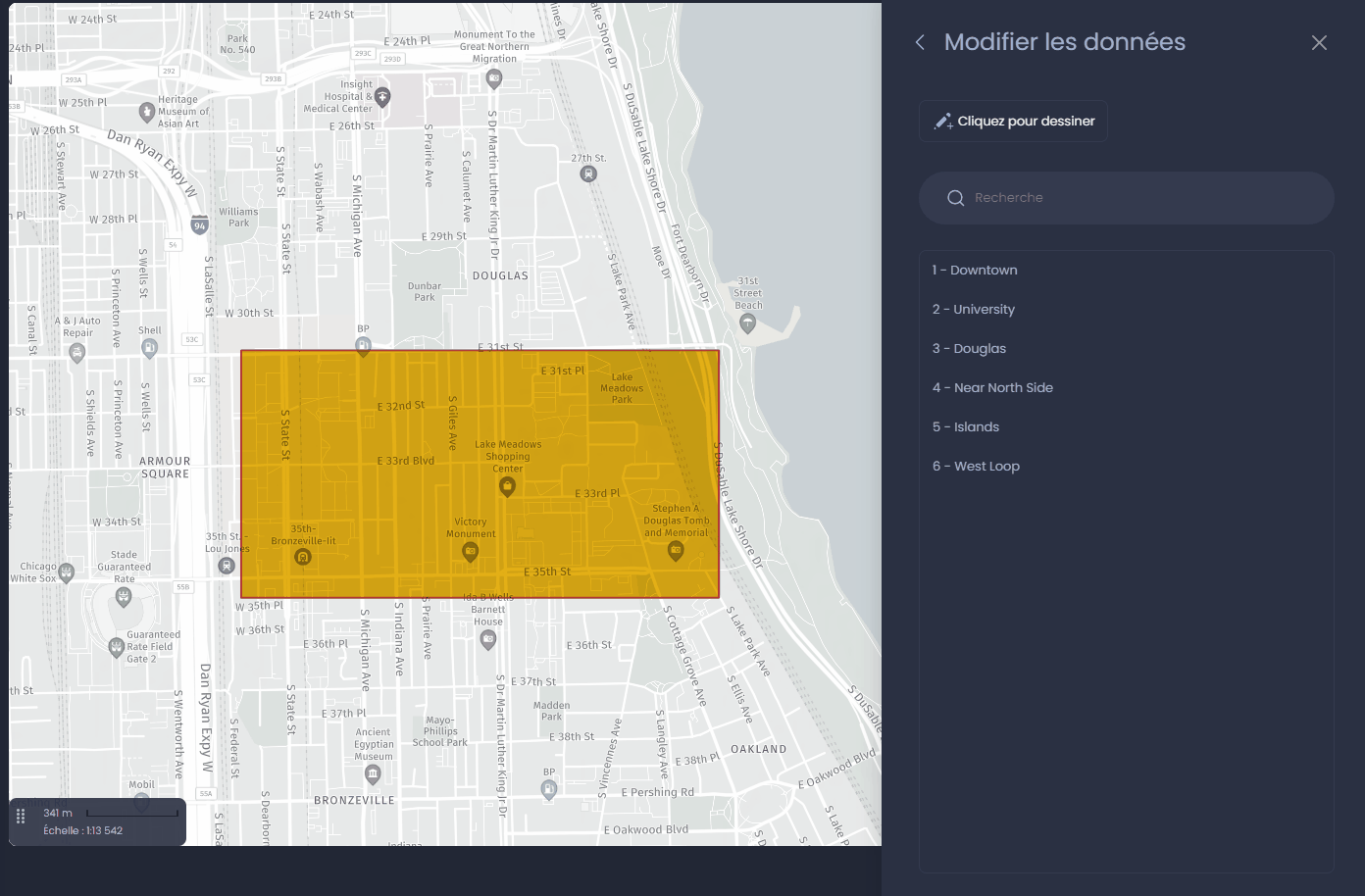Click the Madden Park label
The height and width of the screenshot is (896, 1365).
coord(552,711)
